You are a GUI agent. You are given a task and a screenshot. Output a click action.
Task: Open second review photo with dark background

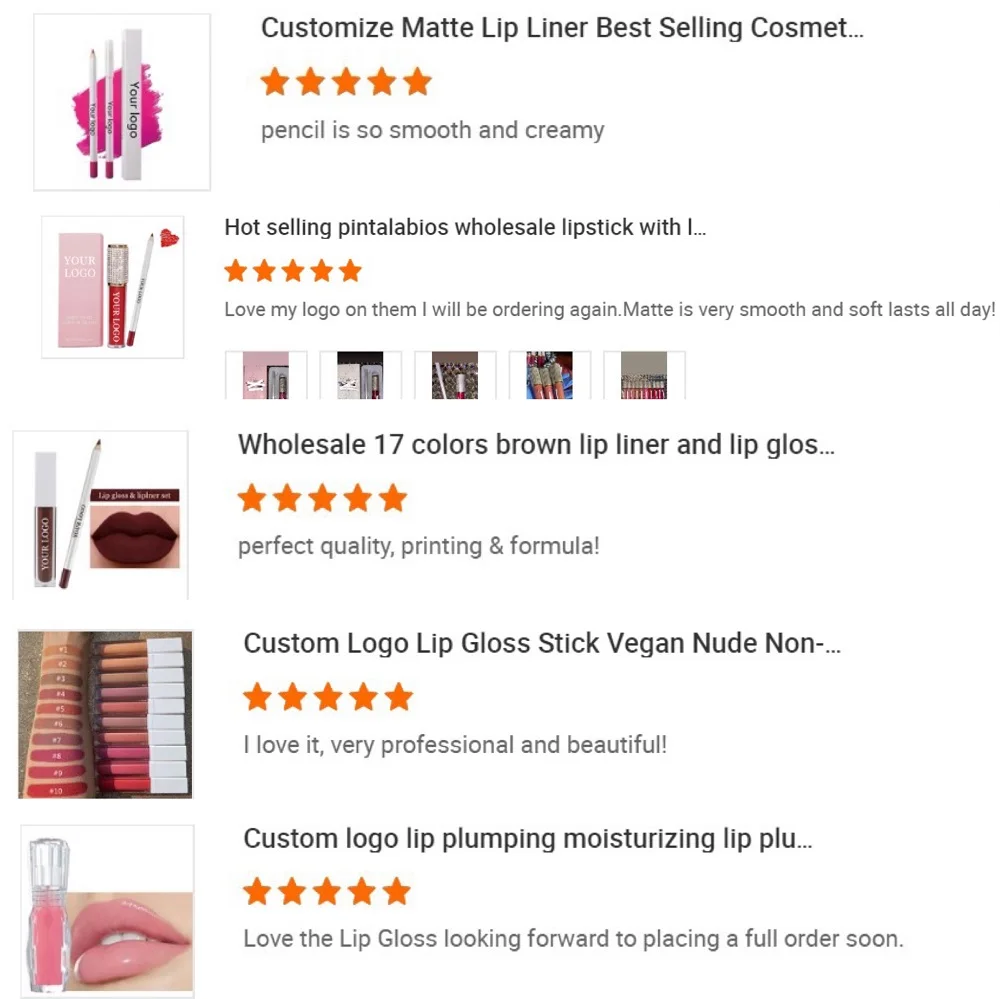pyautogui.click(x=360, y=376)
